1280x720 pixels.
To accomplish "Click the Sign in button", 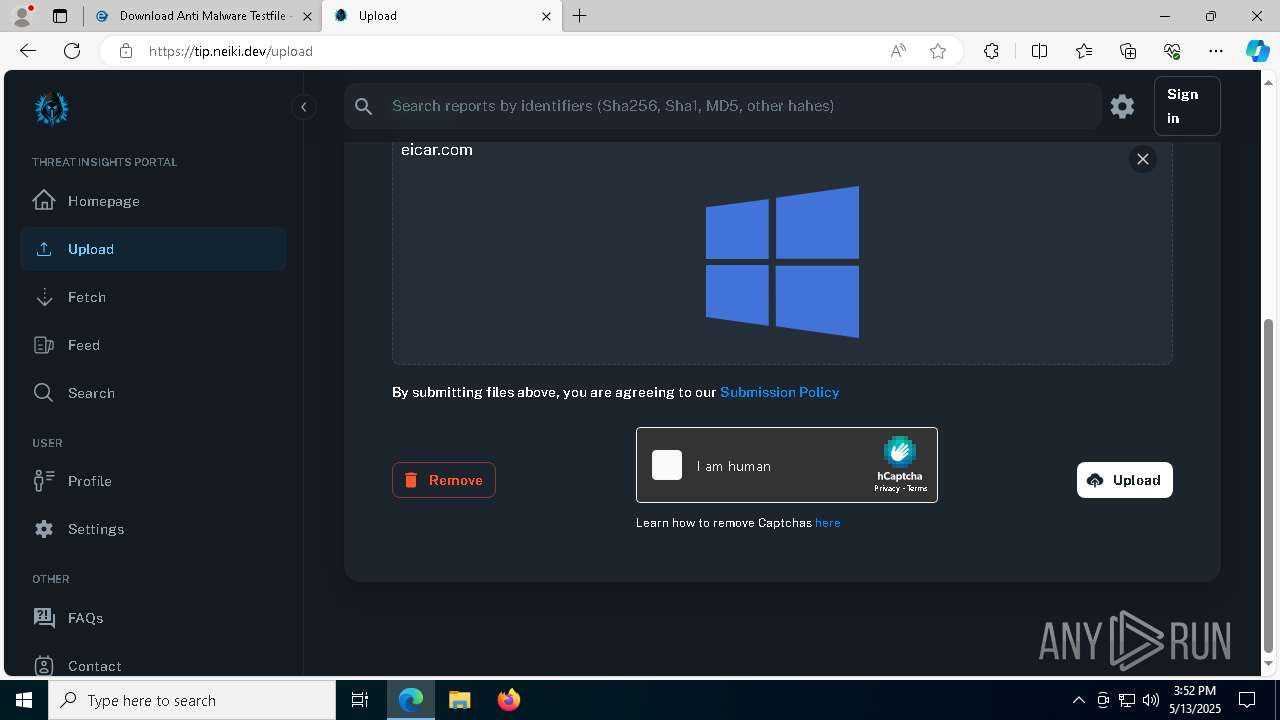I will (x=1187, y=106).
